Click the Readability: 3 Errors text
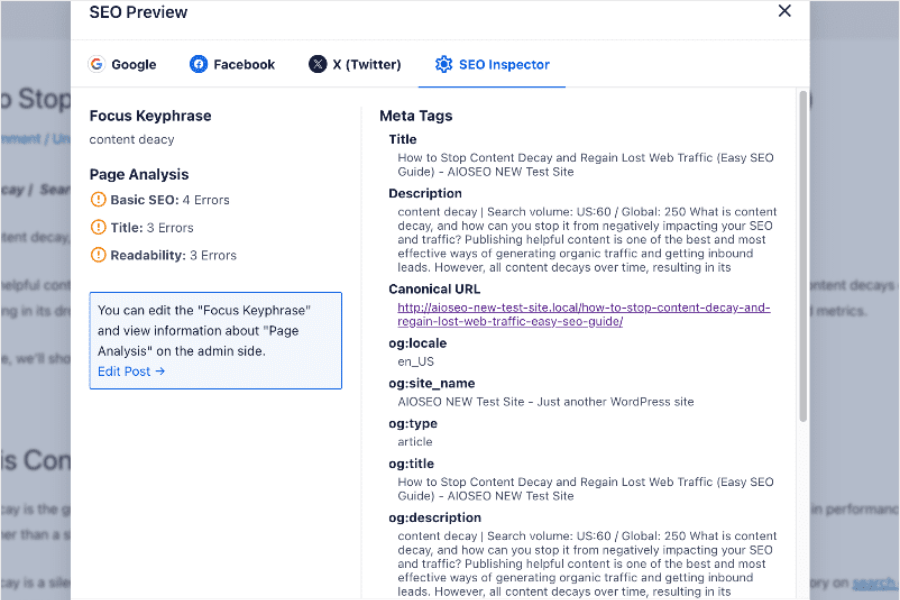The height and width of the screenshot is (600, 900). coord(173,255)
